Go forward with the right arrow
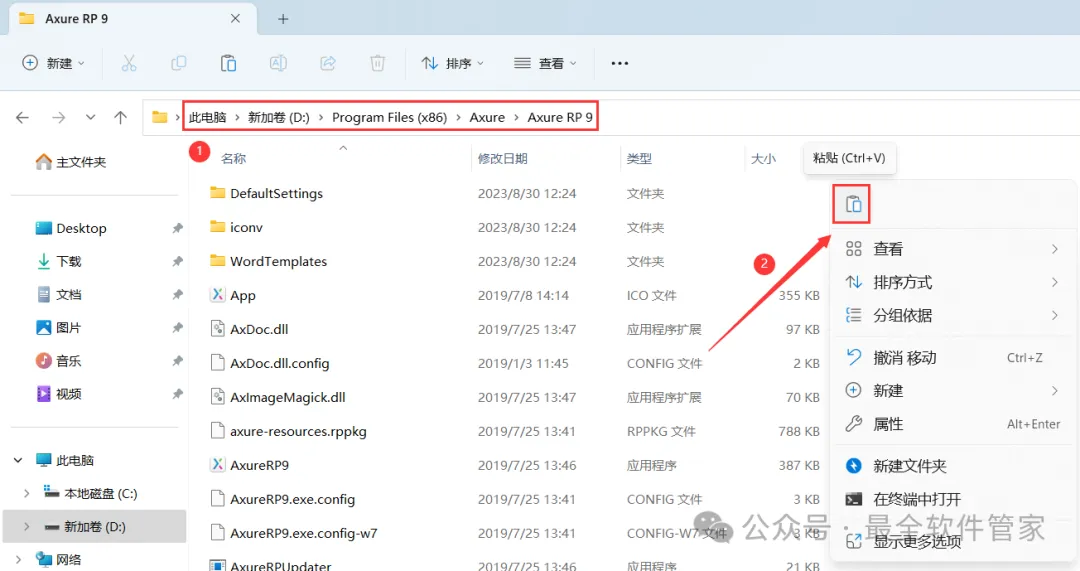 click(59, 118)
